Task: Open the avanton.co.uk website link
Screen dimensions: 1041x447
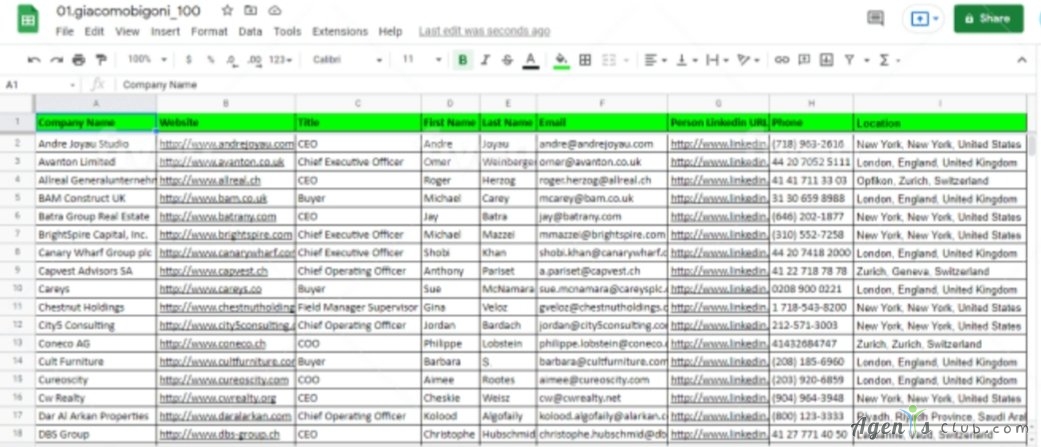Action: [x=222, y=162]
